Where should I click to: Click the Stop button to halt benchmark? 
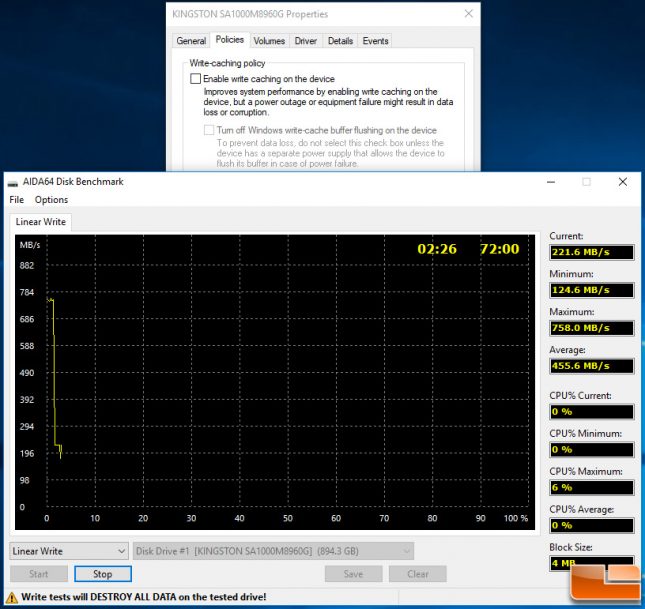pyautogui.click(x=103, y=574)
